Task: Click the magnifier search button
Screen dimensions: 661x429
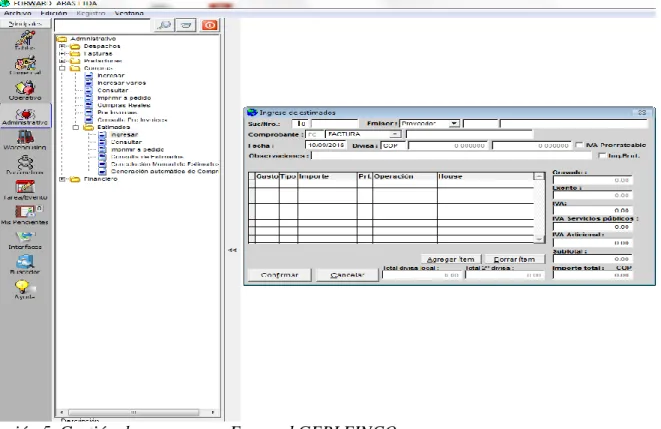Action: 164,25
